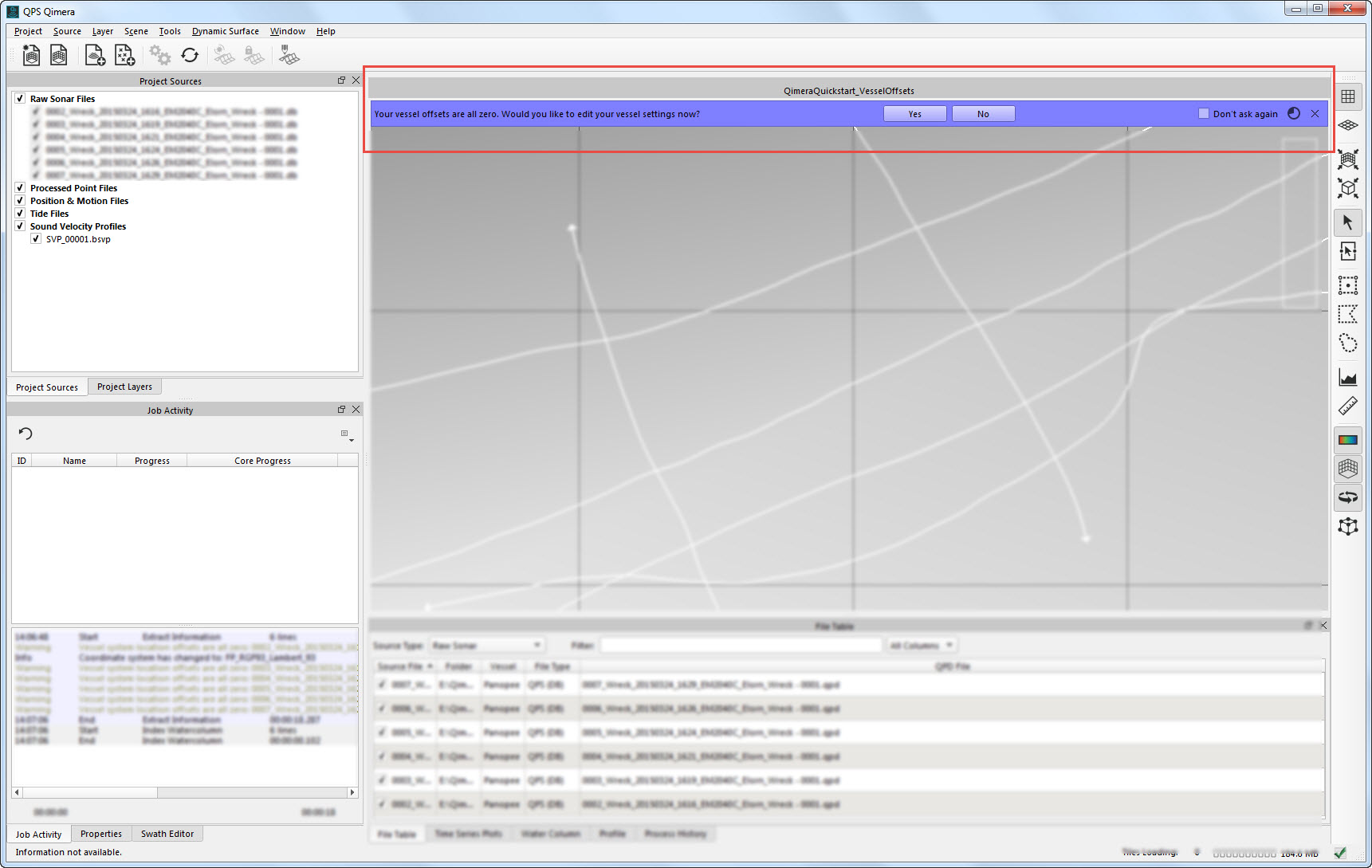
Task: Select the rectangular selection tool
Action: click(x=1347, y=285)
